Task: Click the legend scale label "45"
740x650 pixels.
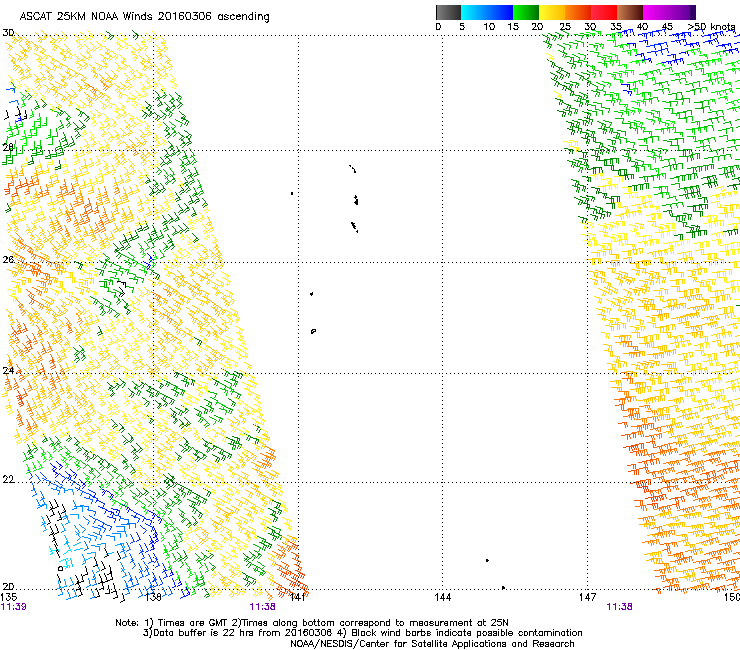Action: pyautogui.click(x=667, y=27)
